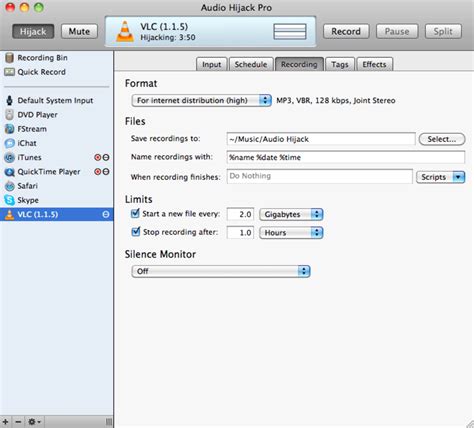Uncheck Stop recording after
The image size is (474, 428).
(x=135, y=232)
